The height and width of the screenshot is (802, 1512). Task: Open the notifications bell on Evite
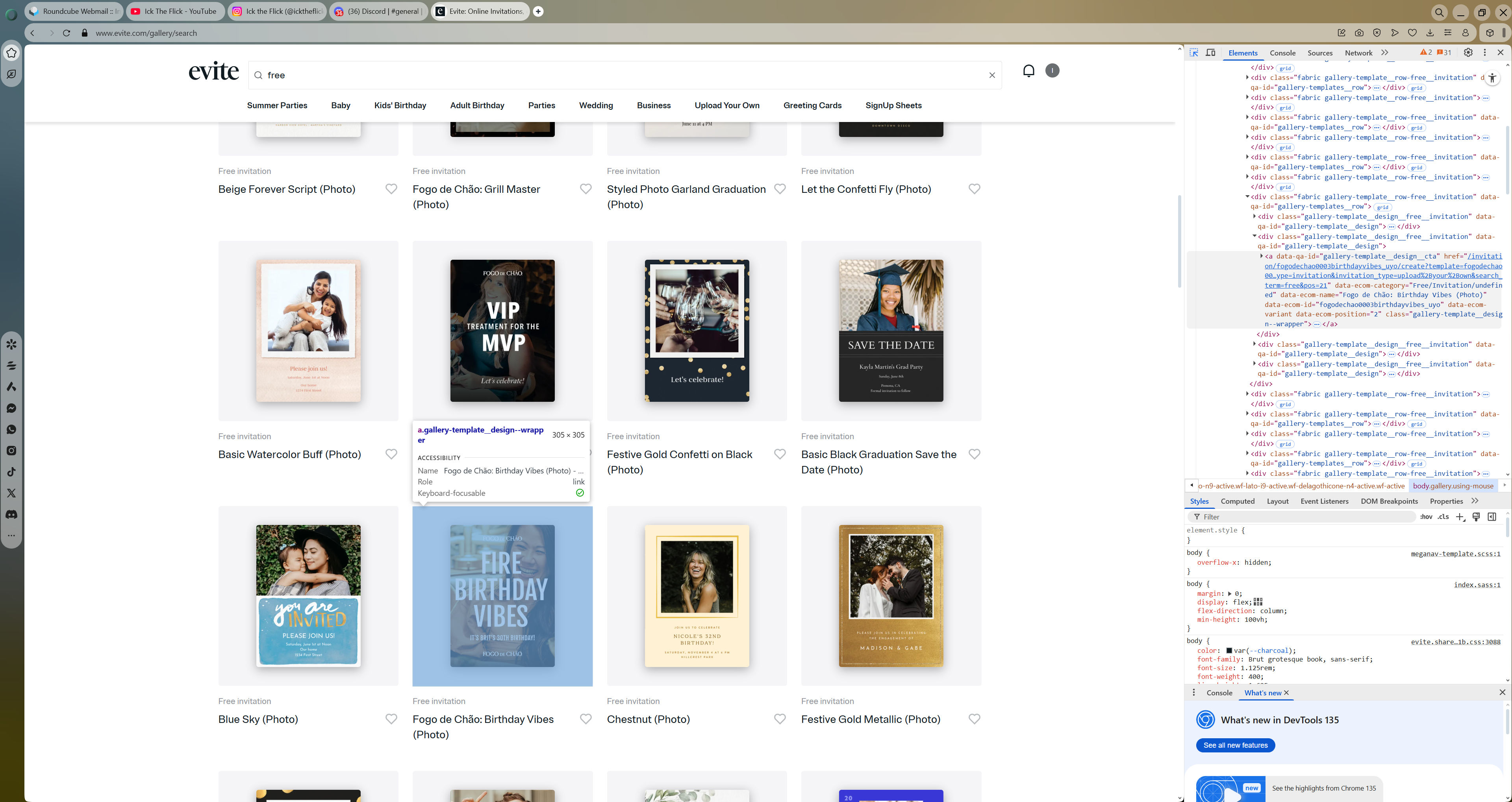coord(1028,71)
